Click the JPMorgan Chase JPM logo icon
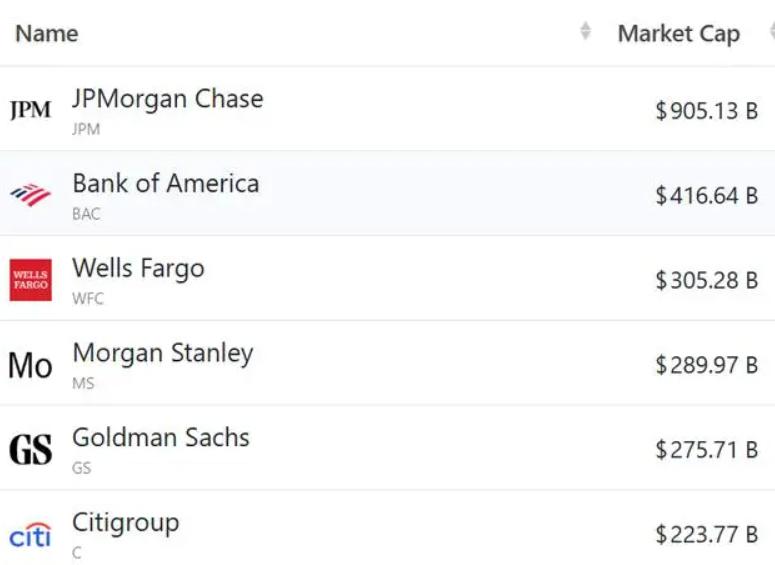The height and width of the screenshot is (565, 775). [30, 110]
